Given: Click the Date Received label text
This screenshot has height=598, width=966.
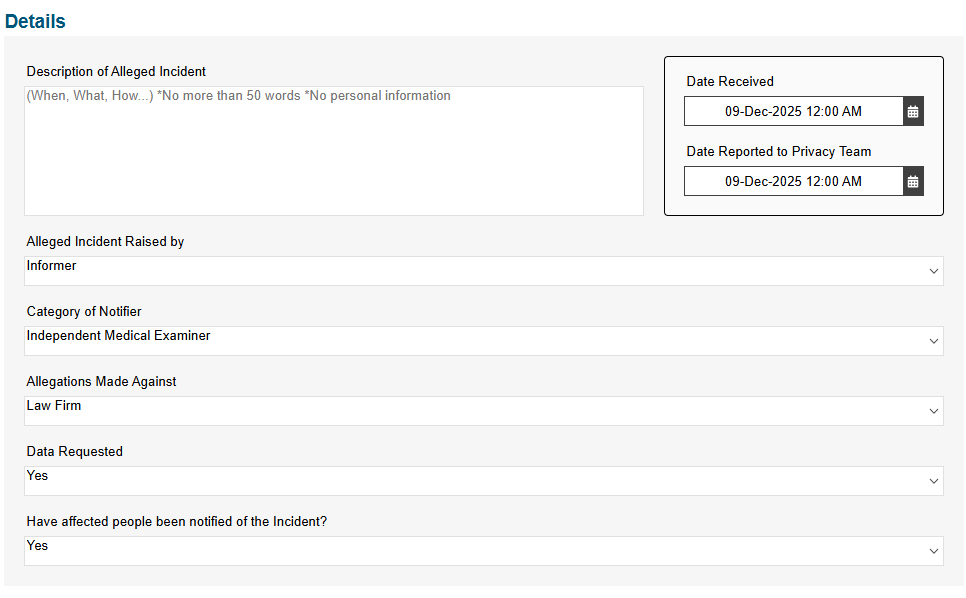Looking at the screenshot, I should click(x=730, y=81).
